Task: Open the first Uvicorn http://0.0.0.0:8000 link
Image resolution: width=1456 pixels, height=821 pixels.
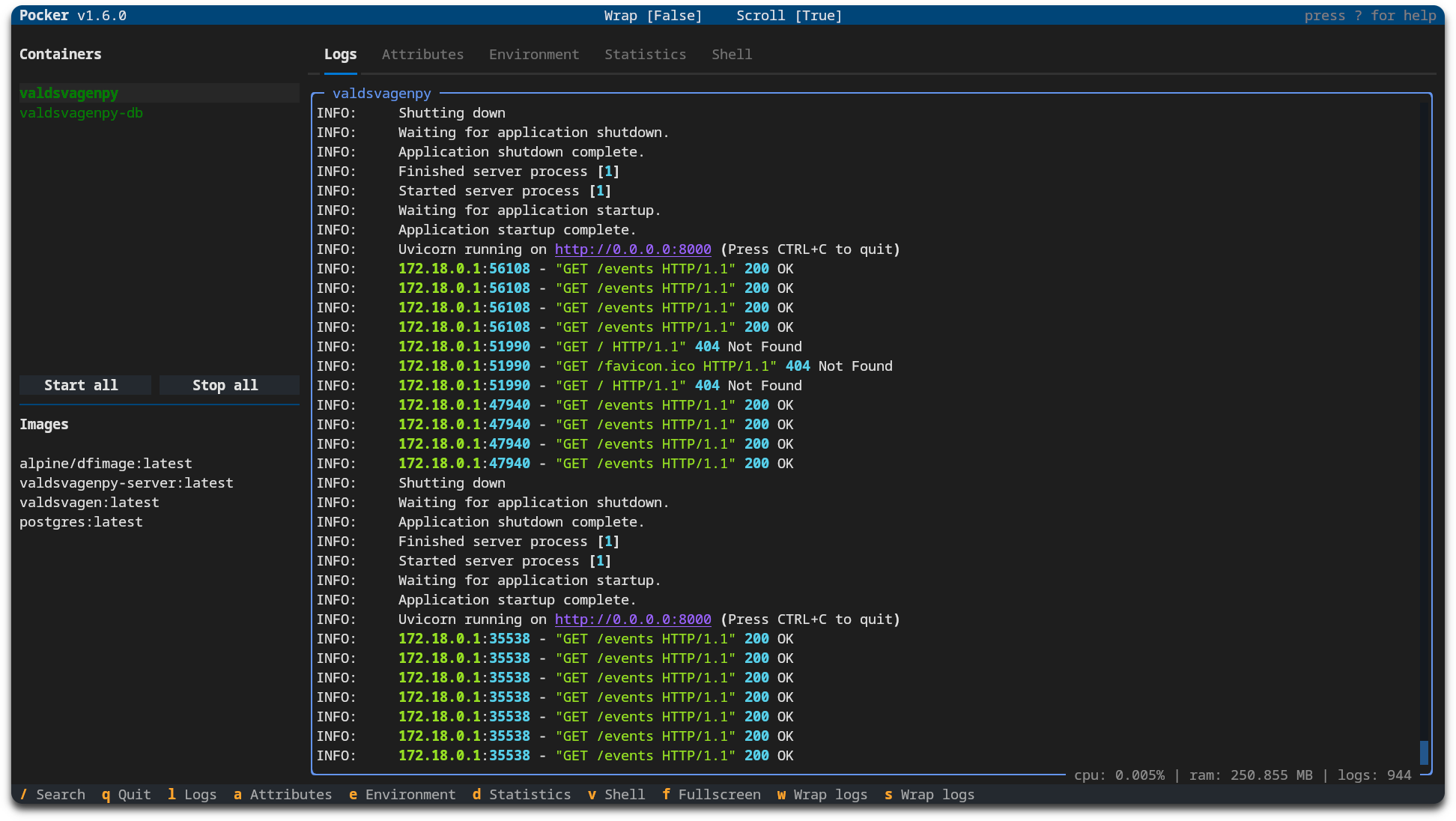Action: pos(632,249)
